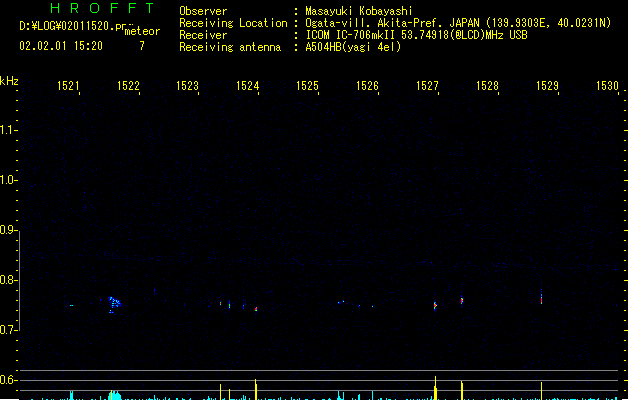The image size is (629, 400).
Task: Click the 1522 time axis label
Action: point(128,86)
